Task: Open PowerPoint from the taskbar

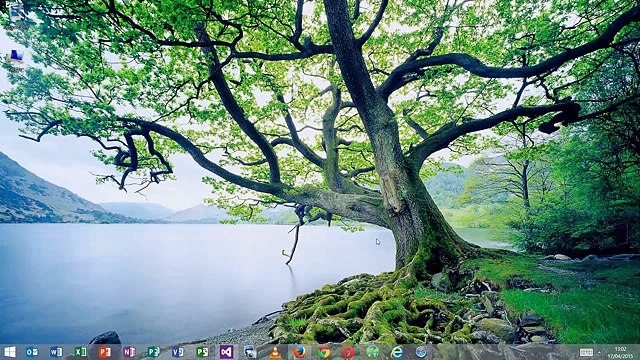Action: click(105, 352)
